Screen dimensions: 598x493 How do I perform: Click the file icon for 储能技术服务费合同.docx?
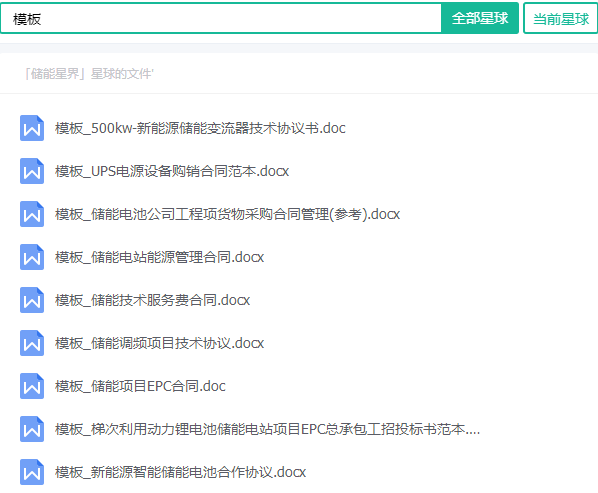click(x=32, y=300)
